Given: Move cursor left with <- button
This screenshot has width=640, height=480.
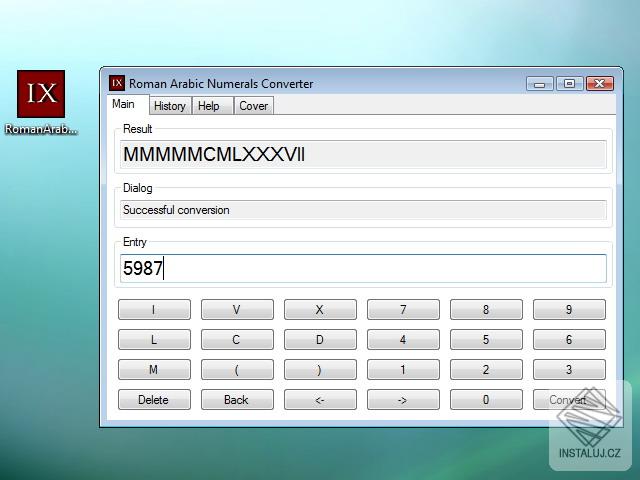Looking at the screenshot, I should (x=320, y=400).
